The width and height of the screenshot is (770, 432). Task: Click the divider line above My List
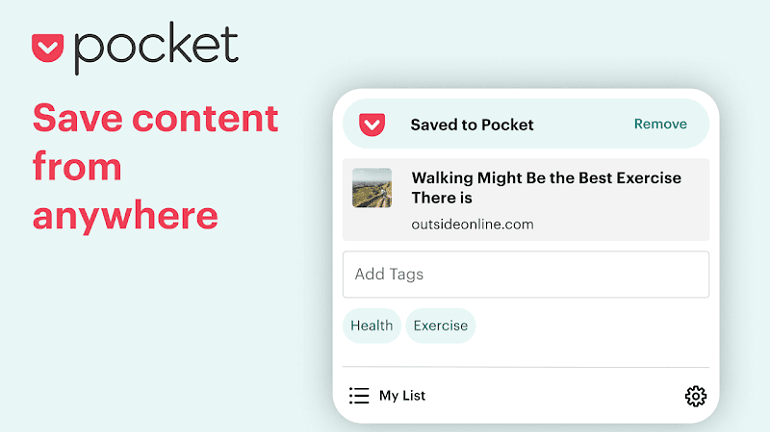pyautogui.click(x=526, y=367)
